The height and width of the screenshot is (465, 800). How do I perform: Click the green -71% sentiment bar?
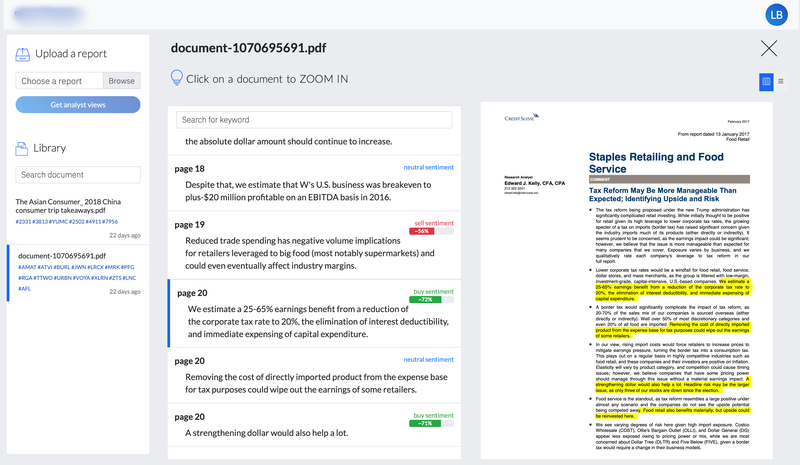pyautogui.click(x=425, y=424)
